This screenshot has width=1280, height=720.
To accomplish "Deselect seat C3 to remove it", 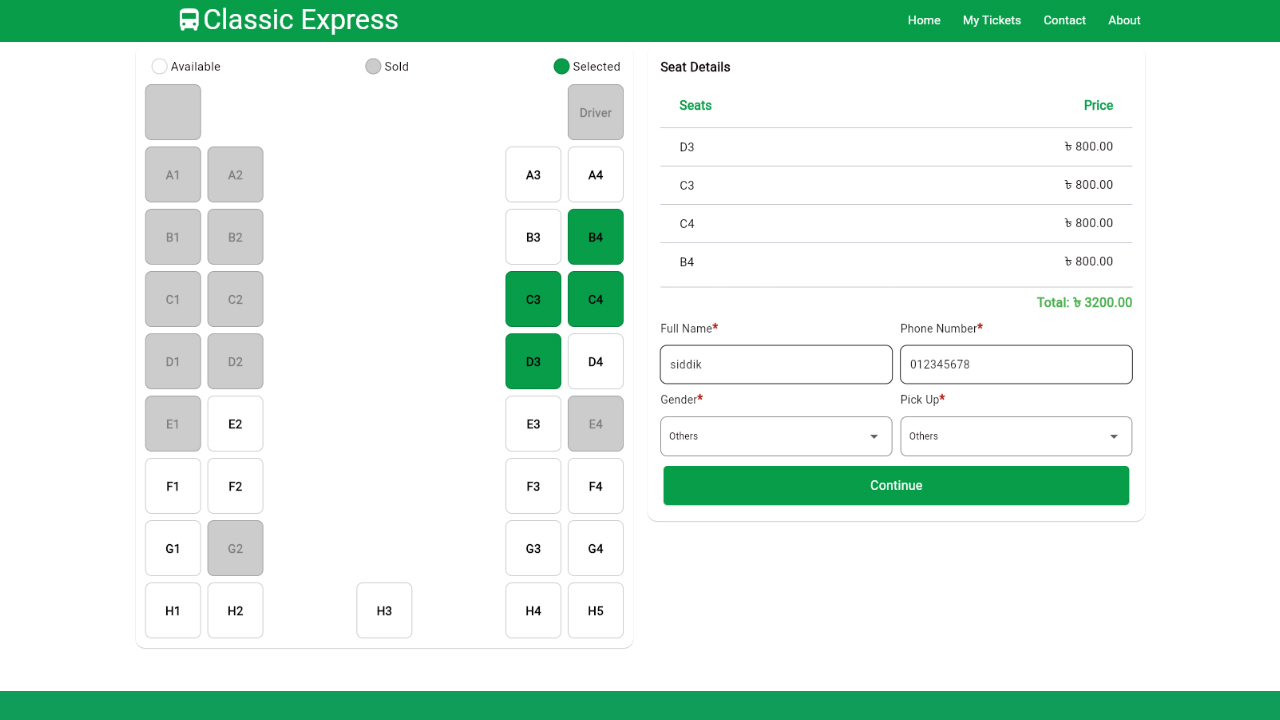I will click(x=533, y=299).
